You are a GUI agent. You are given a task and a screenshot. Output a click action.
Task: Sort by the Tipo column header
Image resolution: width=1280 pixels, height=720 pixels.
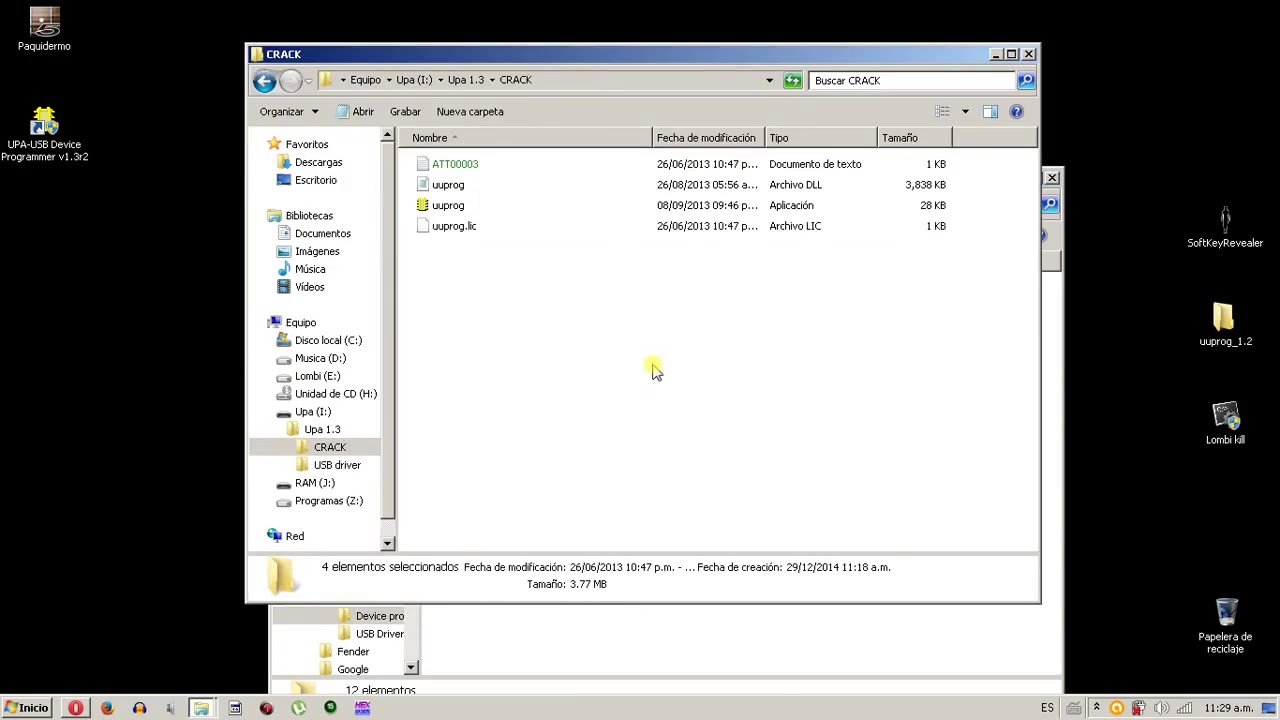click(821, 138)
